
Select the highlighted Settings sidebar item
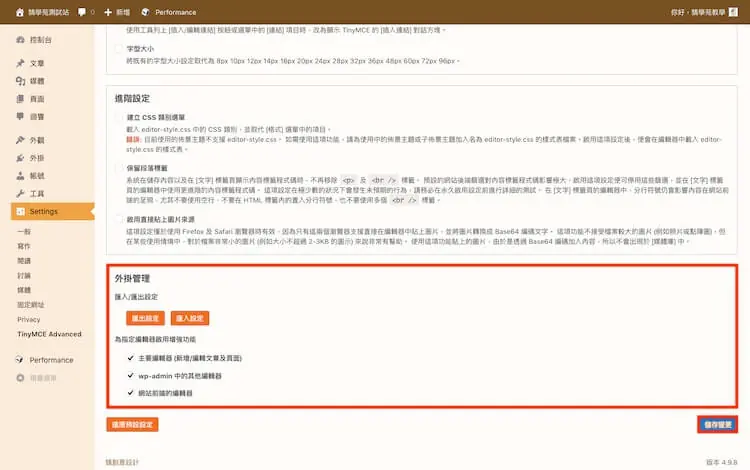coord(53,211)
